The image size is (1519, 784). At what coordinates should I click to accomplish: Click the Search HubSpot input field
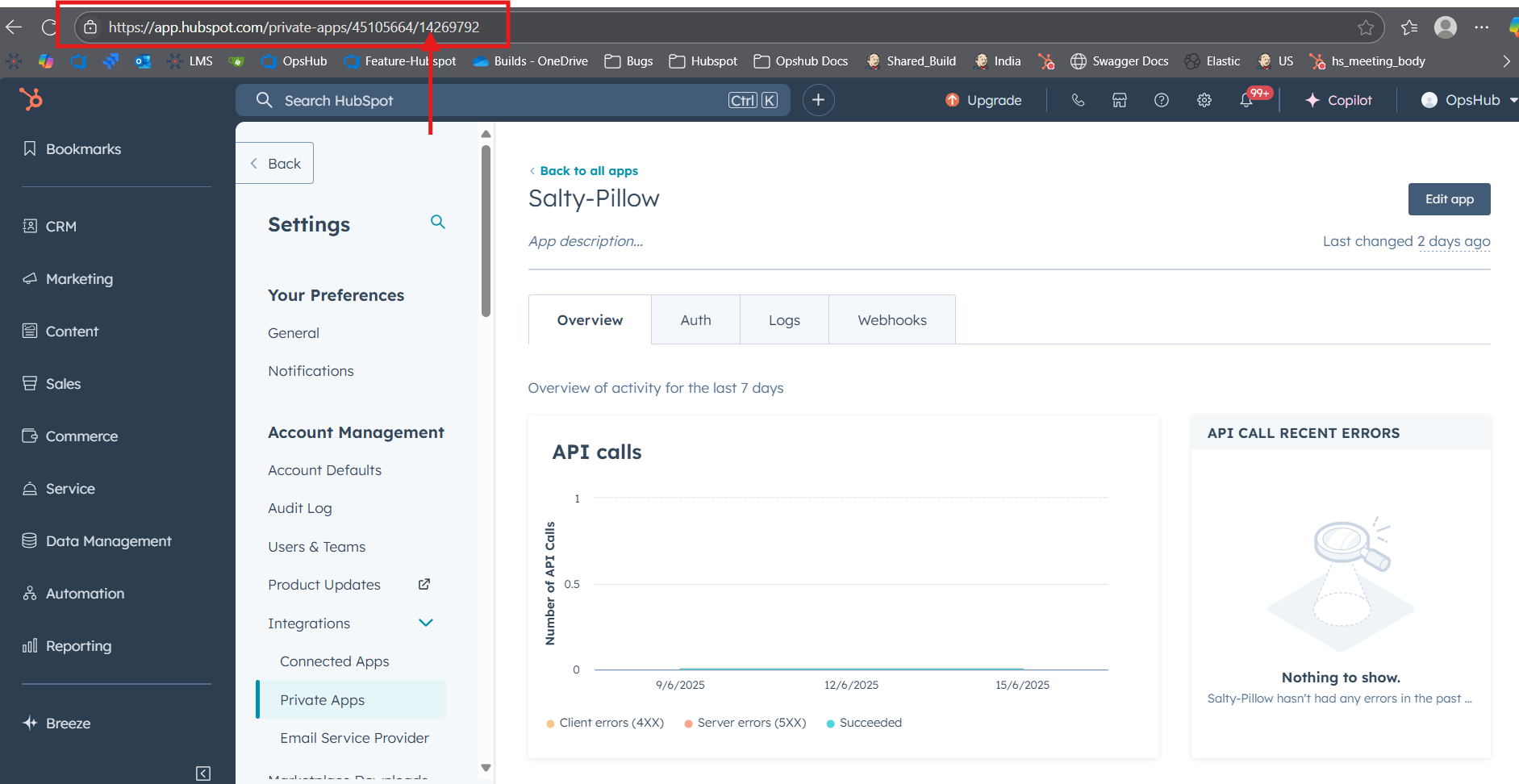click(500, 100)
